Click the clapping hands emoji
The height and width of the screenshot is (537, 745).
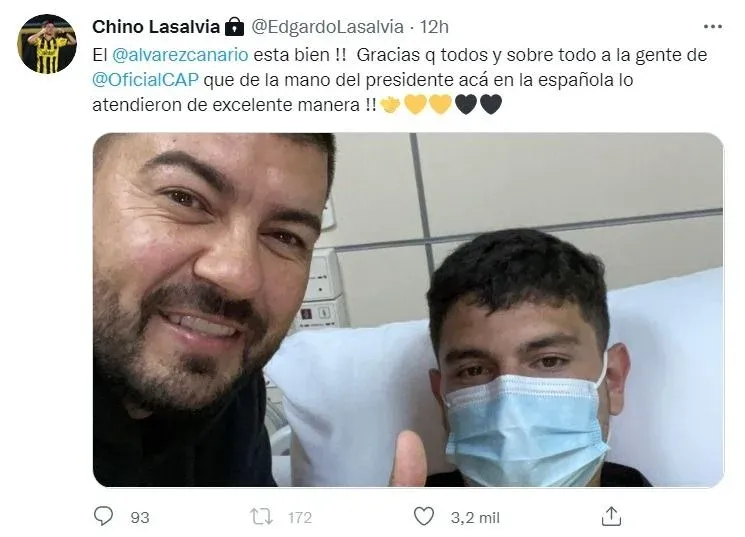click(x=391, y=105)
